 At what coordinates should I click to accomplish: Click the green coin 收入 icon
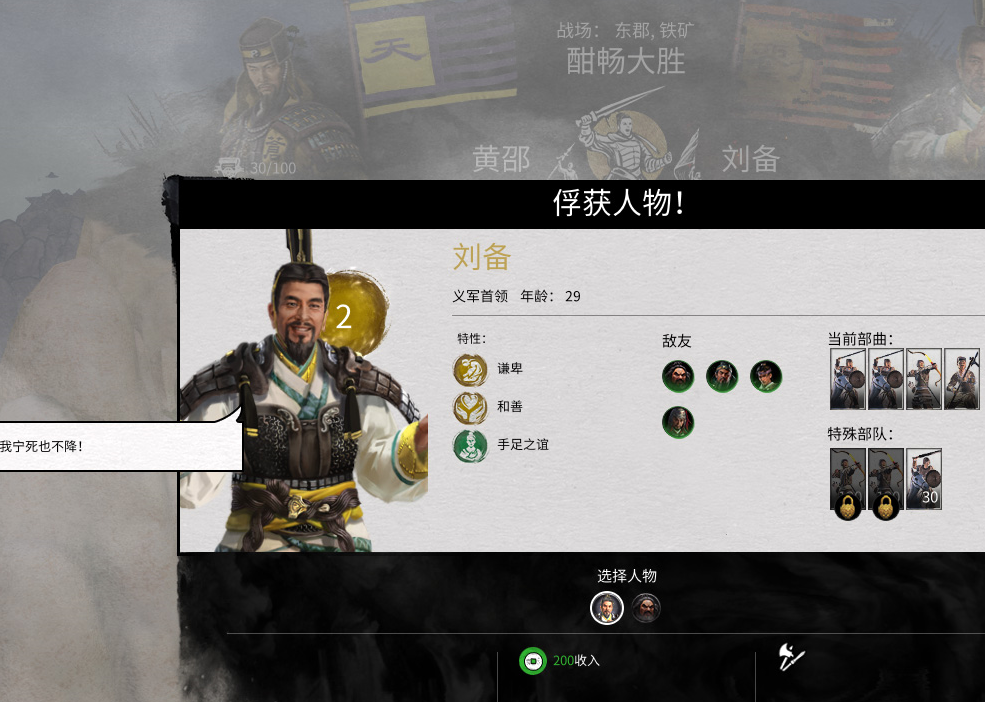[533, 661]
